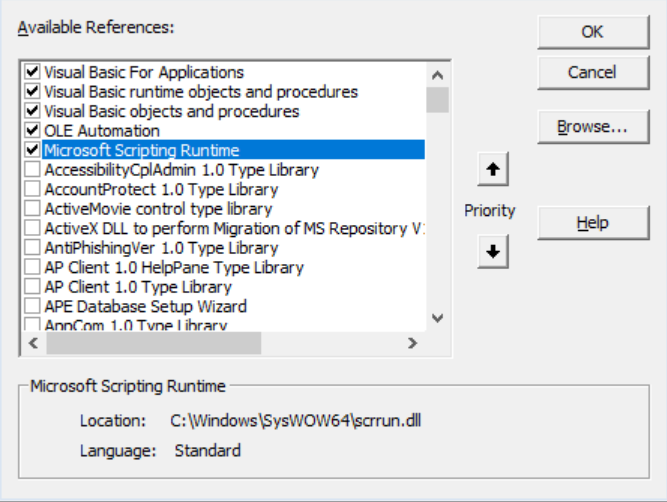The image size is (667, 502).
Task: Select AP Client 1.0 HelpPane Type Library
Action: pos(173,268)
